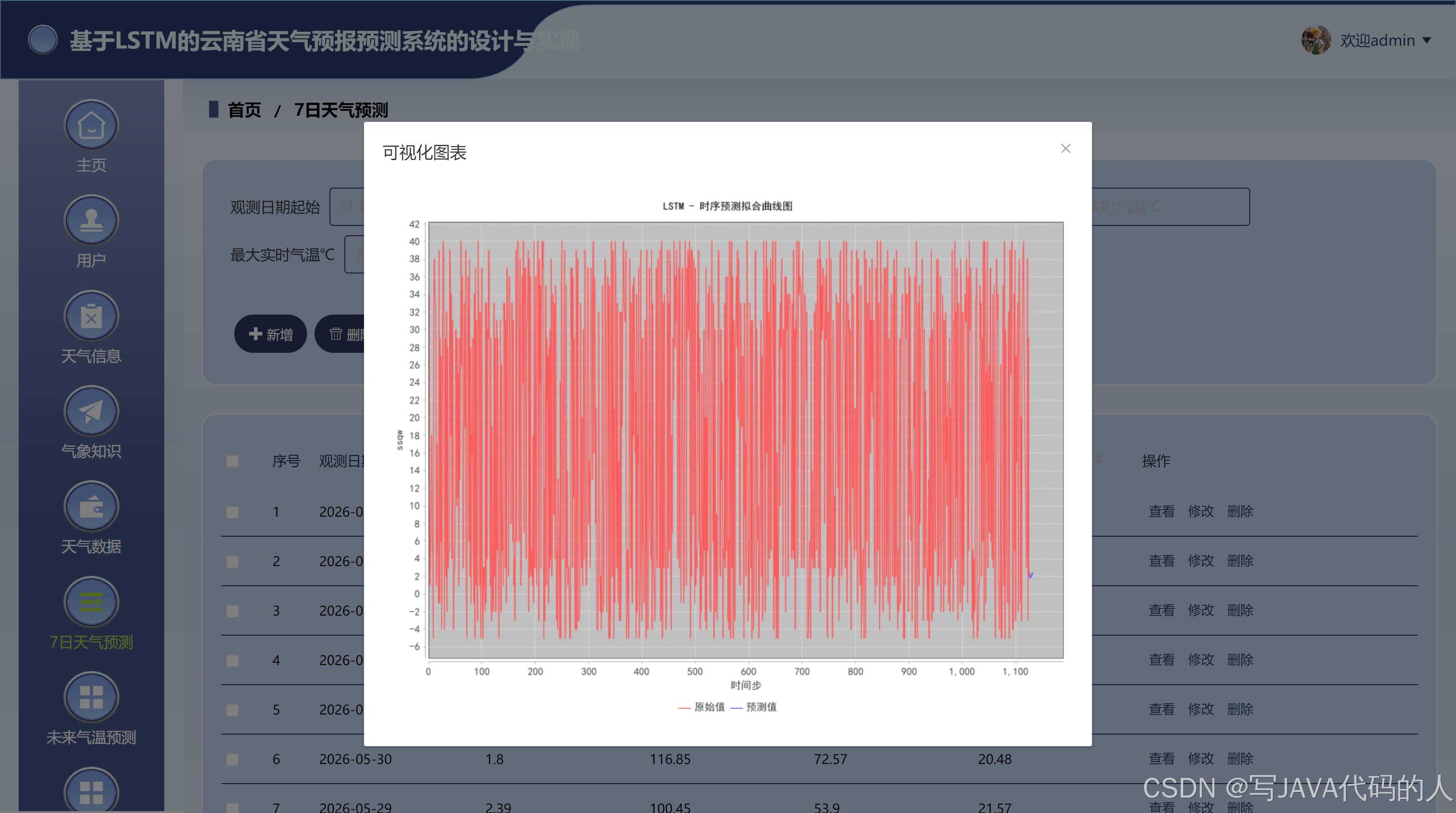Click 删除 in row 1
Image resolution: width=1456 pixels, height=813 pixels.
[x=1240, y=512]
